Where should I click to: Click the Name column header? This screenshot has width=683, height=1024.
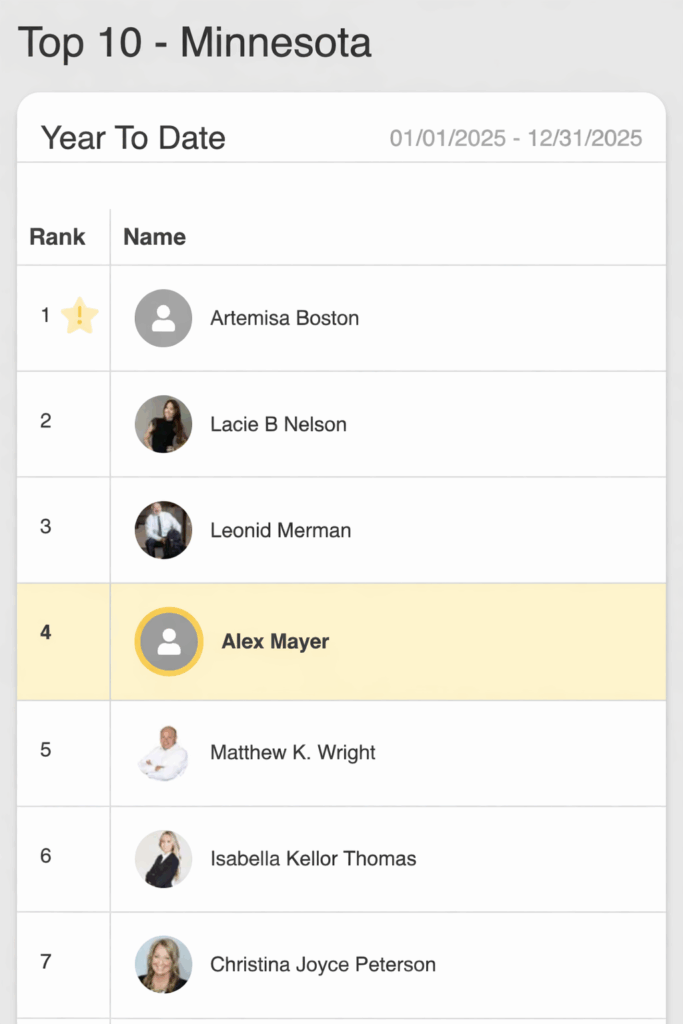pyautogui.click(x=154, y=237)
